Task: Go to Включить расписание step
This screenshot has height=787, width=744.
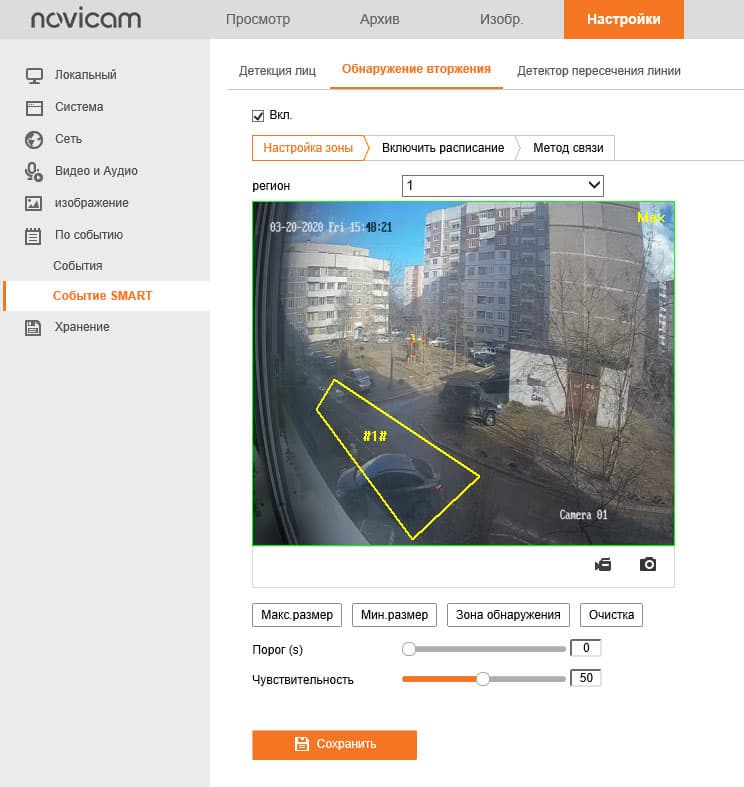Action: [x=443, y=148]
